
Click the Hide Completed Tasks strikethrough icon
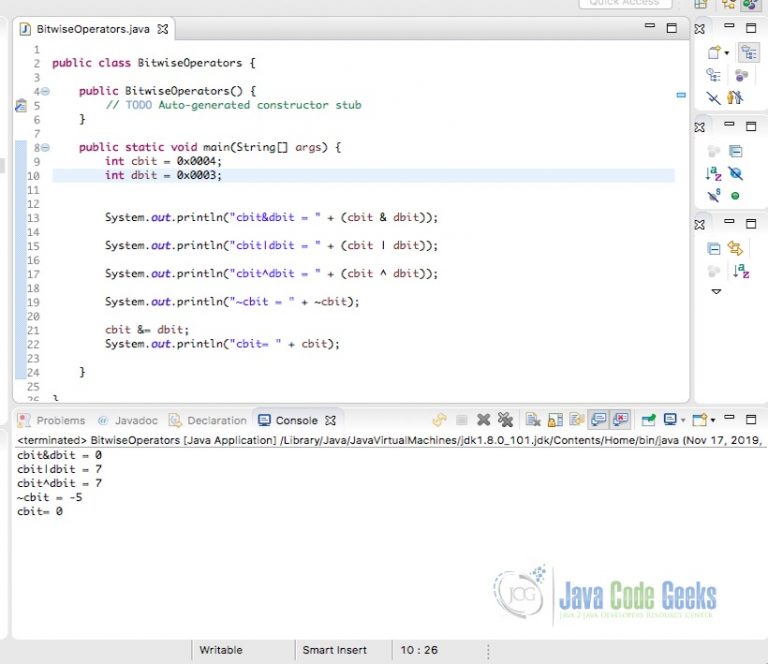[714, 98]
